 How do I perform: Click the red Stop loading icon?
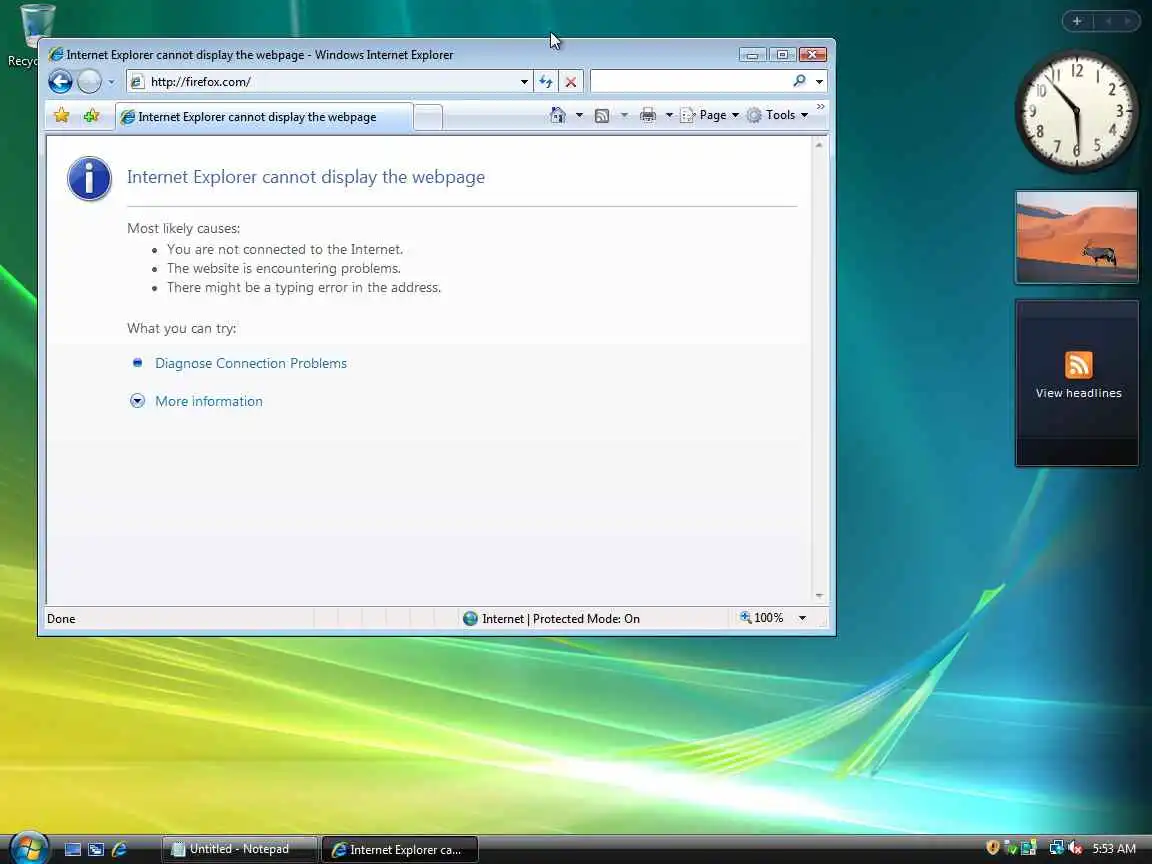click(570, 82)
